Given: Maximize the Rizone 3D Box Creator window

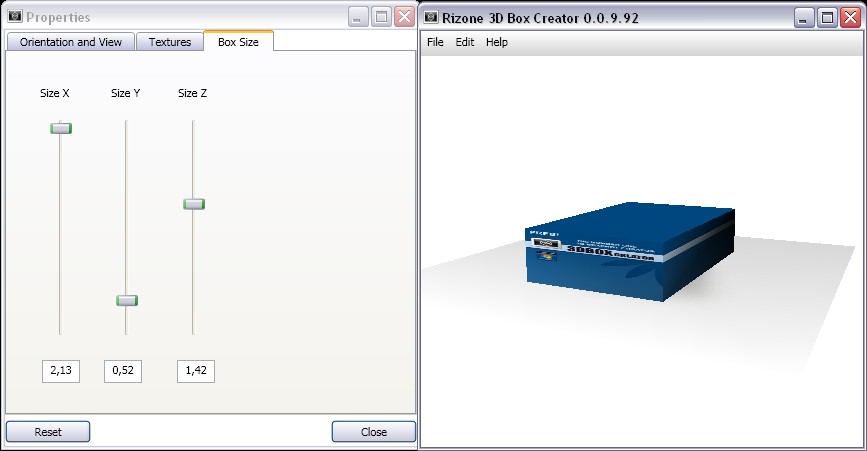Looking at the screenshot, I should tap(827, 18).
